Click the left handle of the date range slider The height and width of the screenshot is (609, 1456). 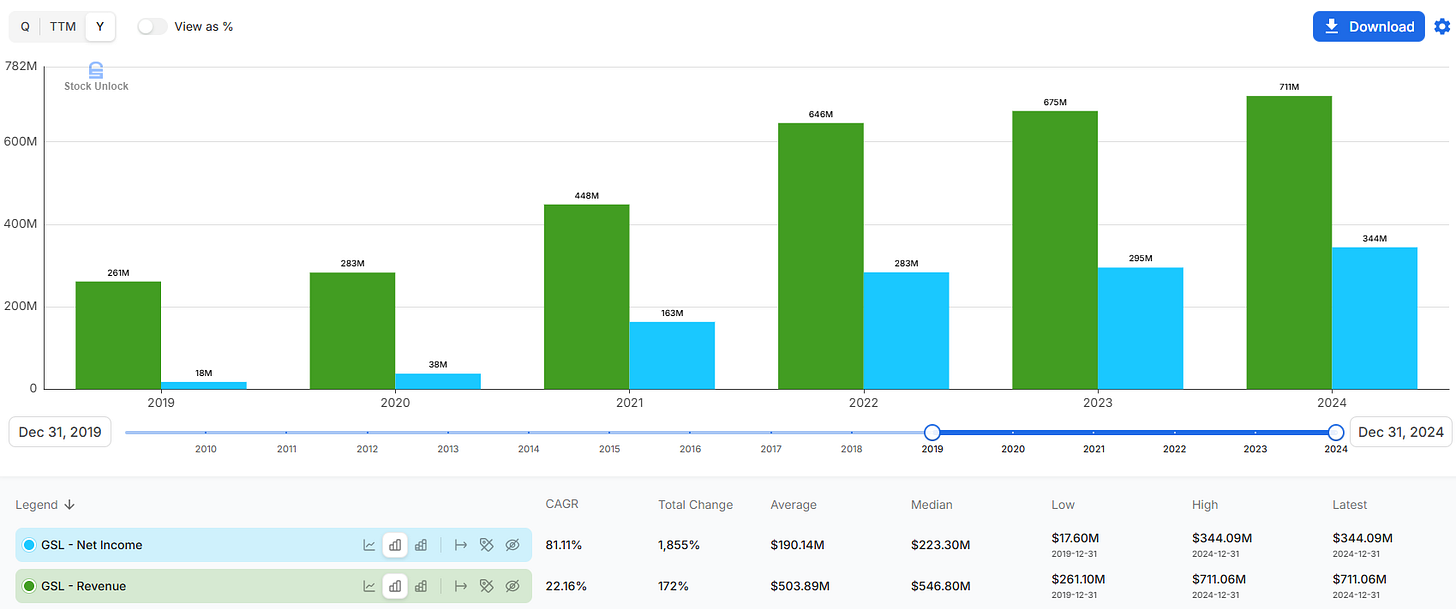tap(932, 432)
